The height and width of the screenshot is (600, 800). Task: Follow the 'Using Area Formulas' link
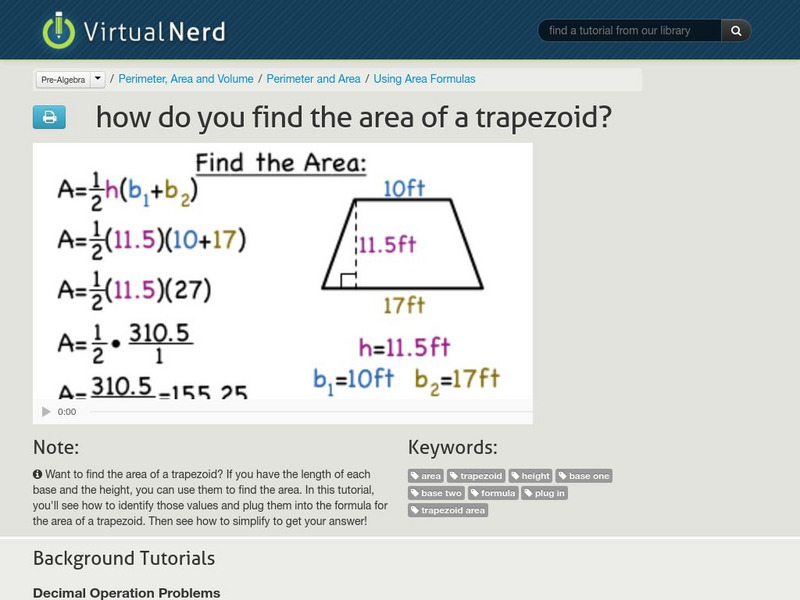pyautogui.click(x=425, y=76)
